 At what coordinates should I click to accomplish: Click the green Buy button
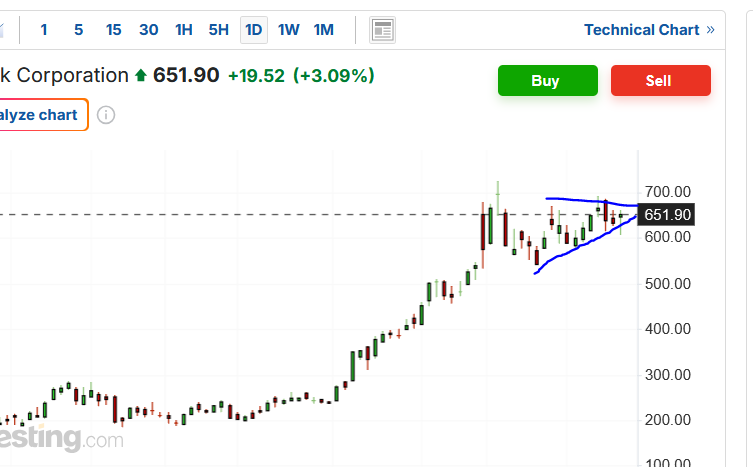[x=547, y=81]
